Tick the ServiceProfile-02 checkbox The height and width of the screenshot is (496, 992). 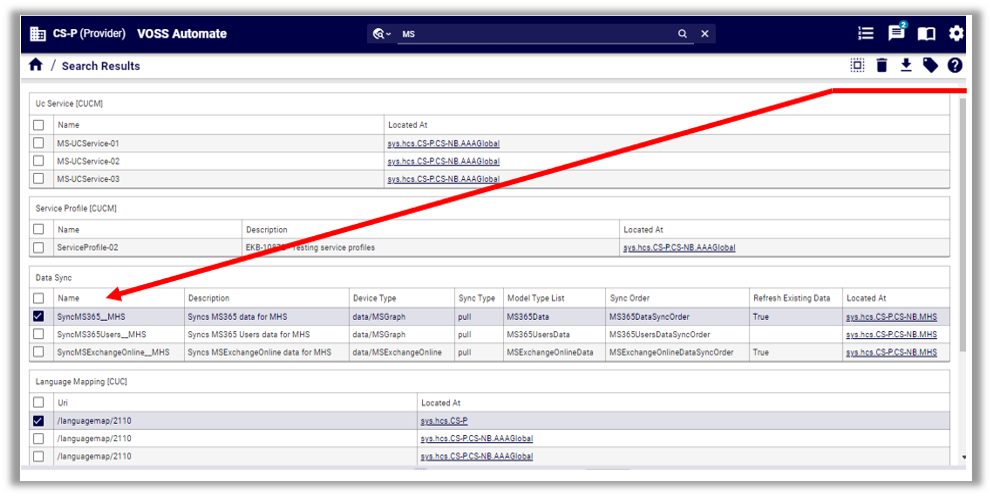pos(39,247)
